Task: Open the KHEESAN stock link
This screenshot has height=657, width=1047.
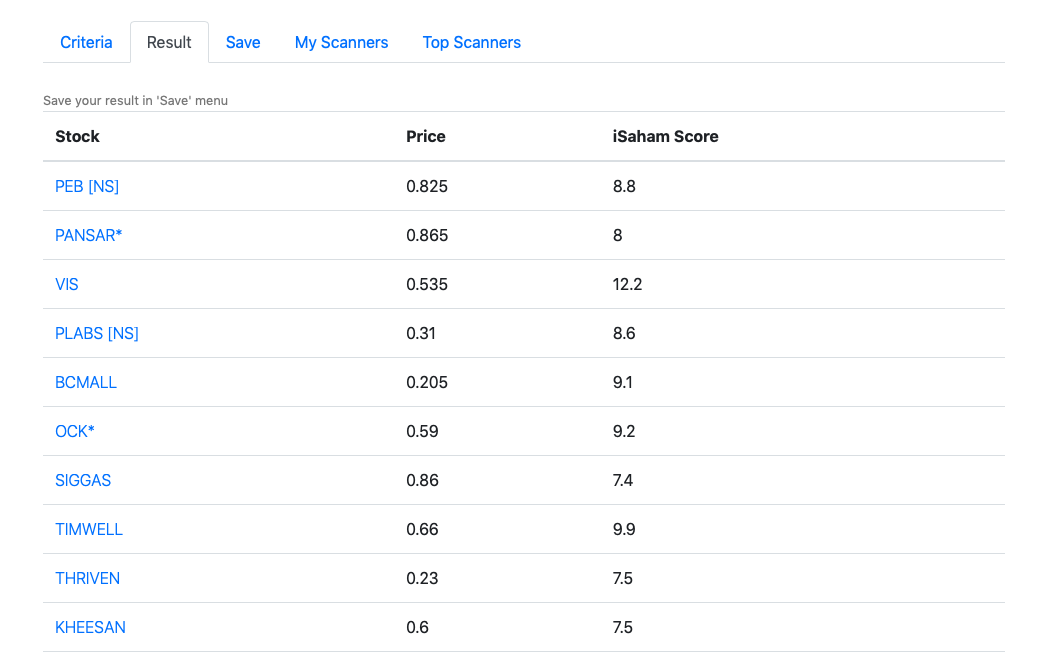Action: [90, 628]
